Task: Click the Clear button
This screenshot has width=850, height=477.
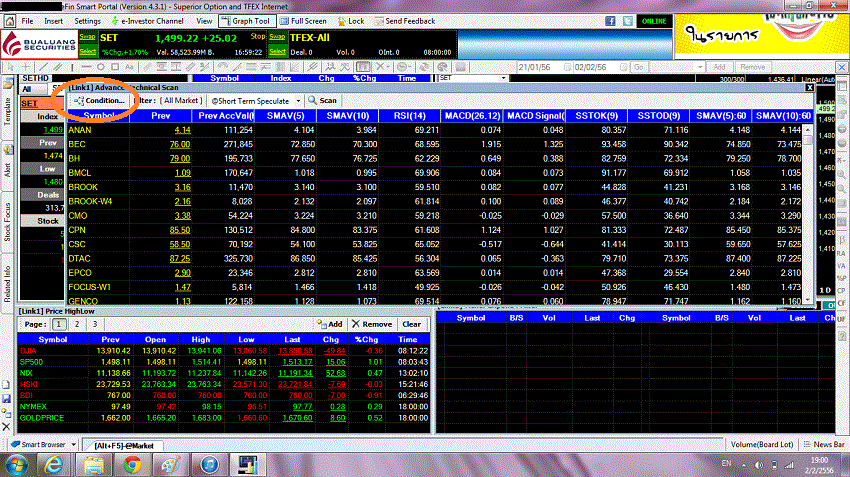Action: [x=411, y=324]
